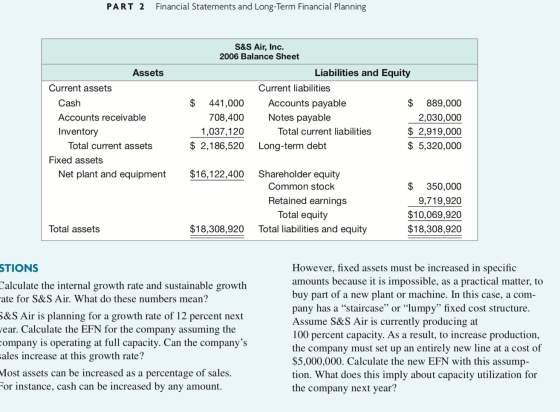
Task: Click Notes payable value 2,030,000
Action: (440, 117)
